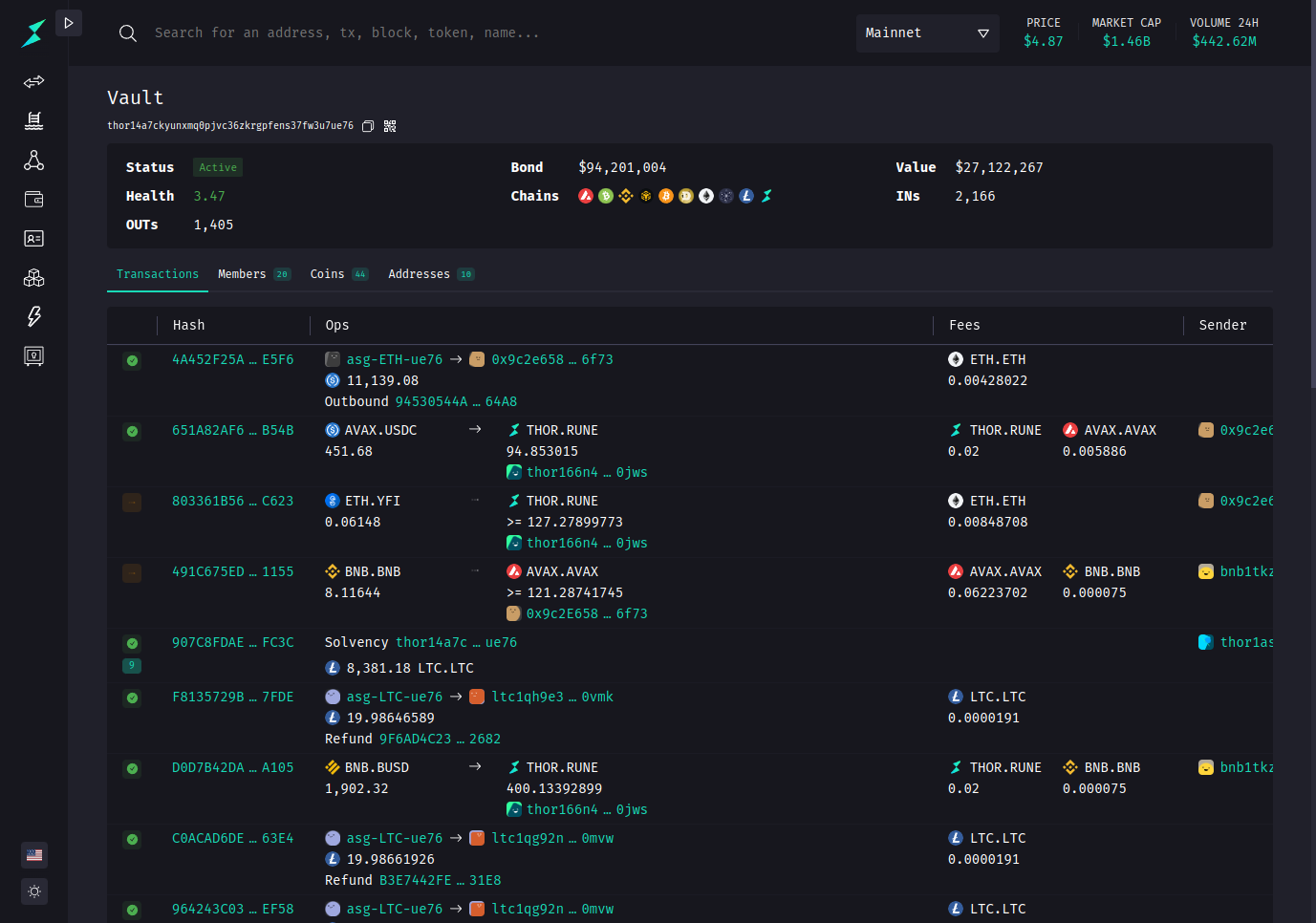The width and height of the screenshot is (1316, 923).
Task: Open refund link 9F6AD4C23 … 2682
Action: 440,739
